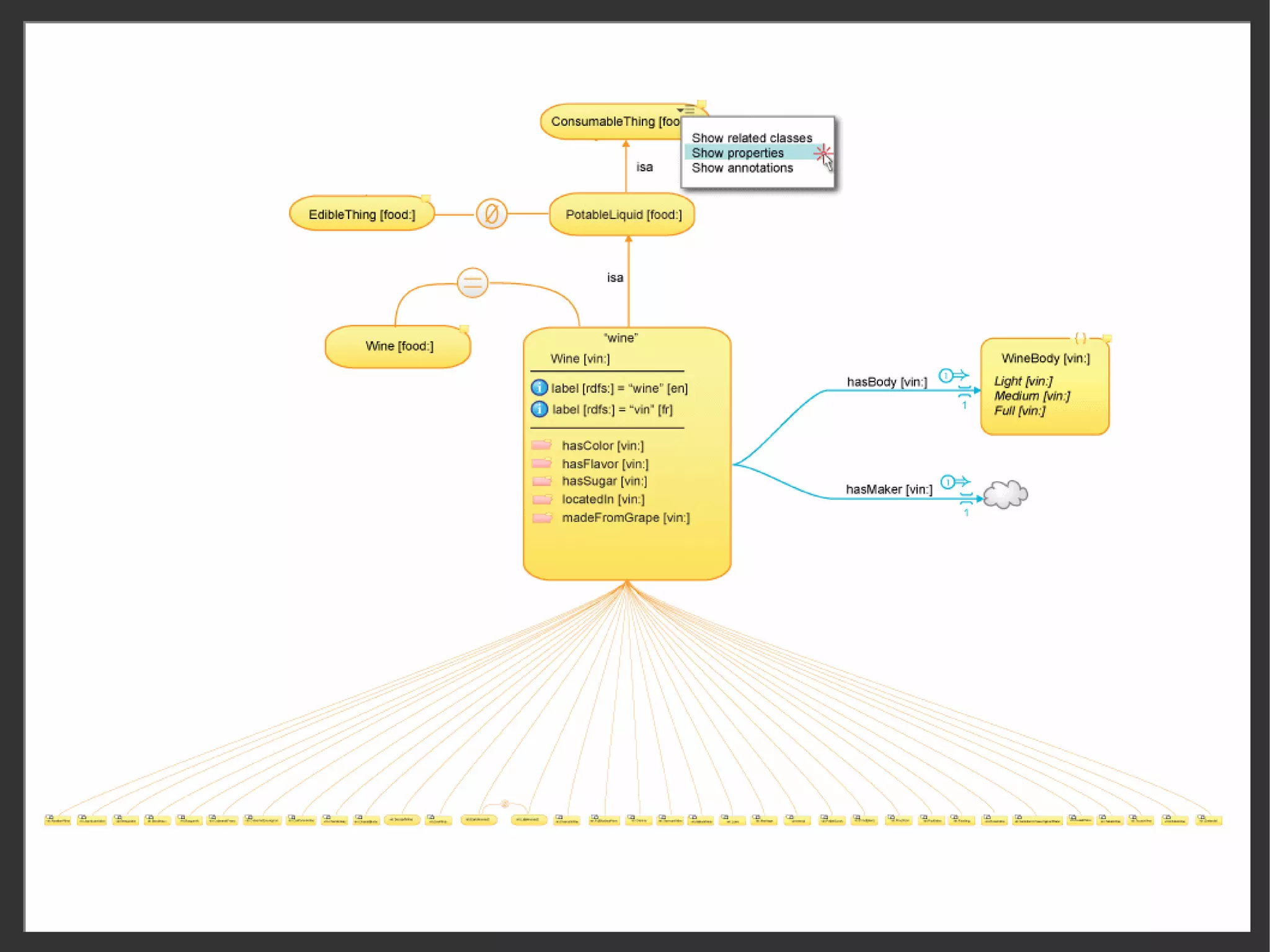Click the equivalence symbol circle
1270x952 pixels.
point(473,283)
